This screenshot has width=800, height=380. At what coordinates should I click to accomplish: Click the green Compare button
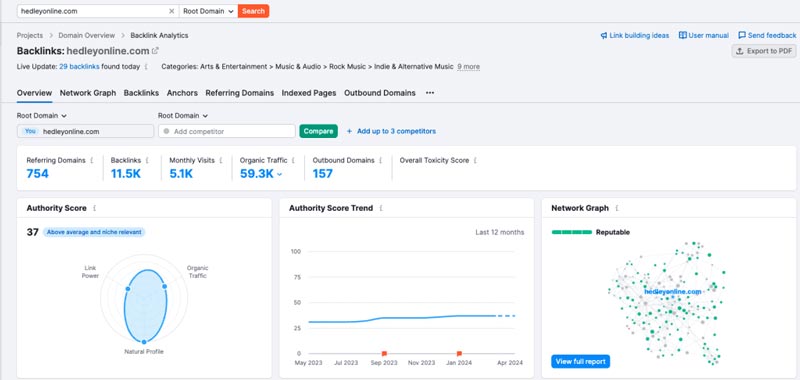click(318, 131)
